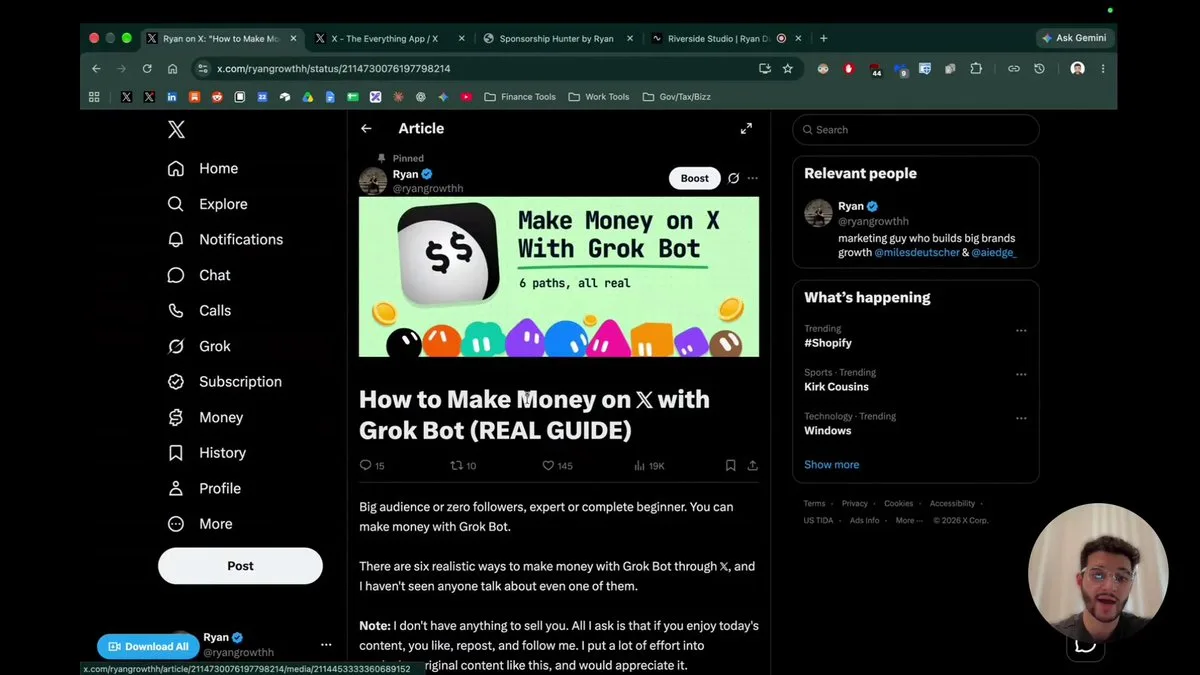The width and height of the screenshot is (1200, 675).
Task: Open Terms footer link
Action: 815,504
